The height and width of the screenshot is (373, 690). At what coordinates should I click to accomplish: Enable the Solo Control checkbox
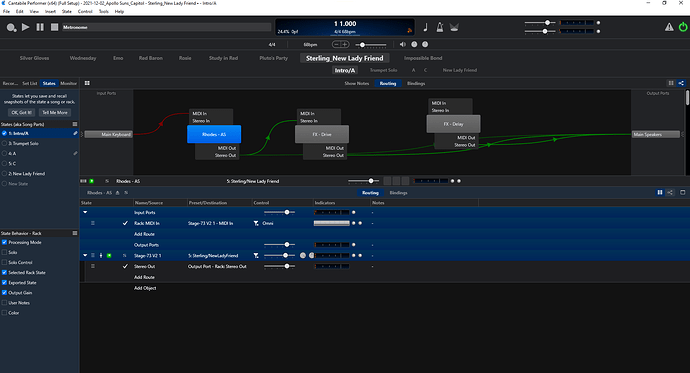click(x=4, y=263)
